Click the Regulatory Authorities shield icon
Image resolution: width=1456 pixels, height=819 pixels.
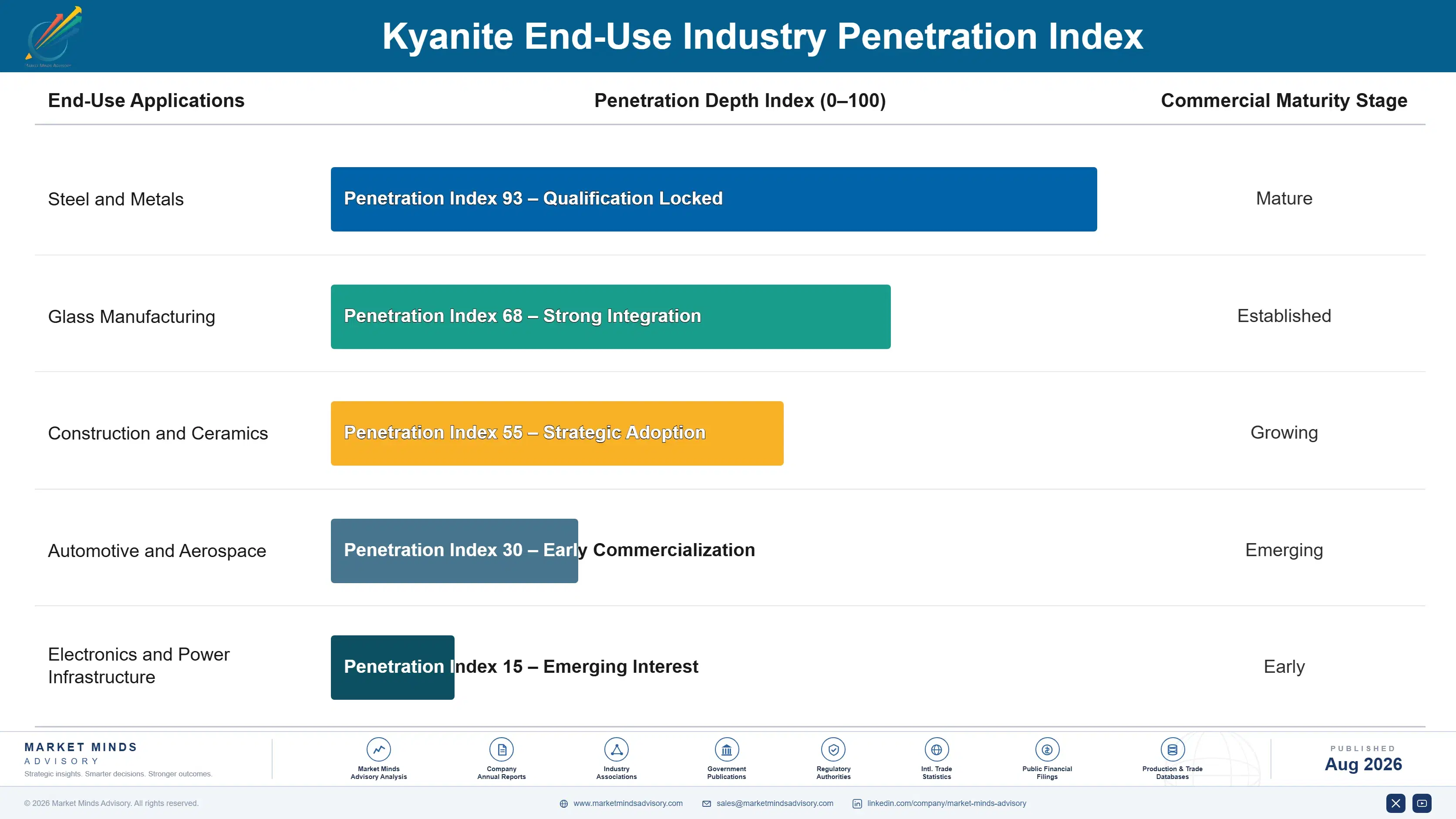point(833,749)
